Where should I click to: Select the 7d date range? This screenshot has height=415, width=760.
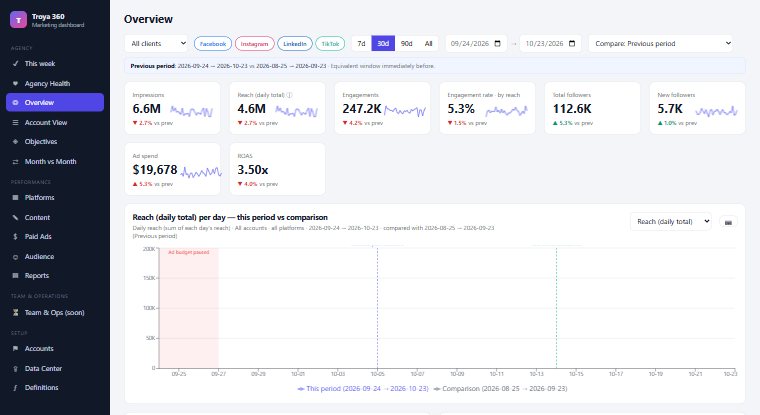[361, 44]
